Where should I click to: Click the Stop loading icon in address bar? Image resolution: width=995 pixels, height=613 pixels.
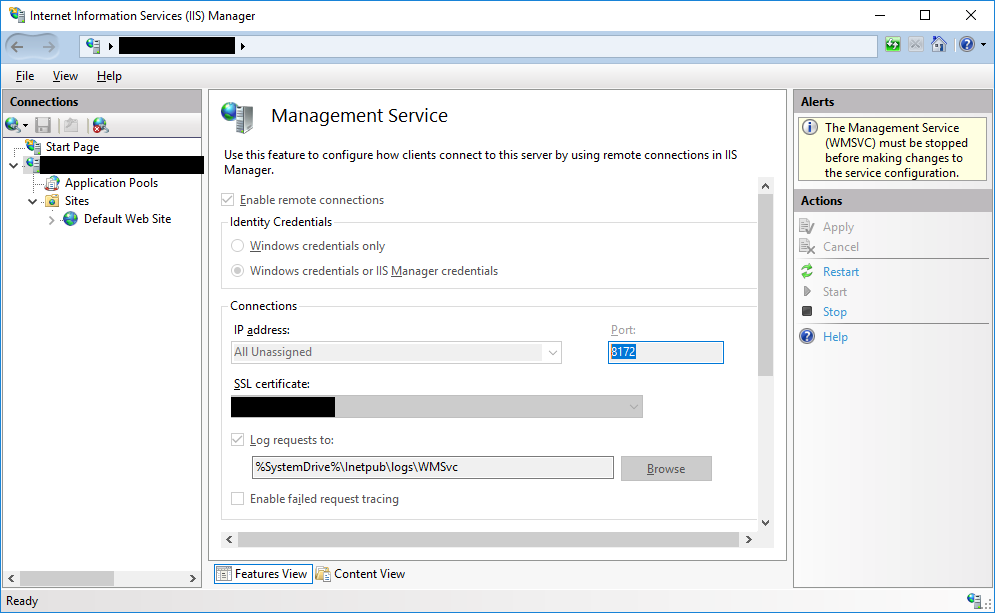[916, 44]
